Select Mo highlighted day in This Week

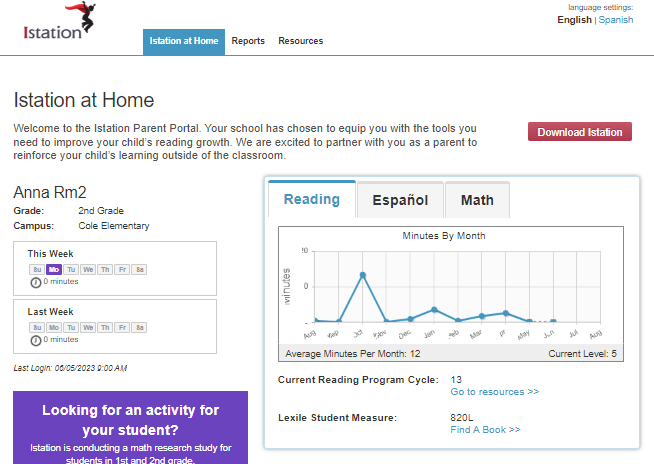[x=54, y=270]
